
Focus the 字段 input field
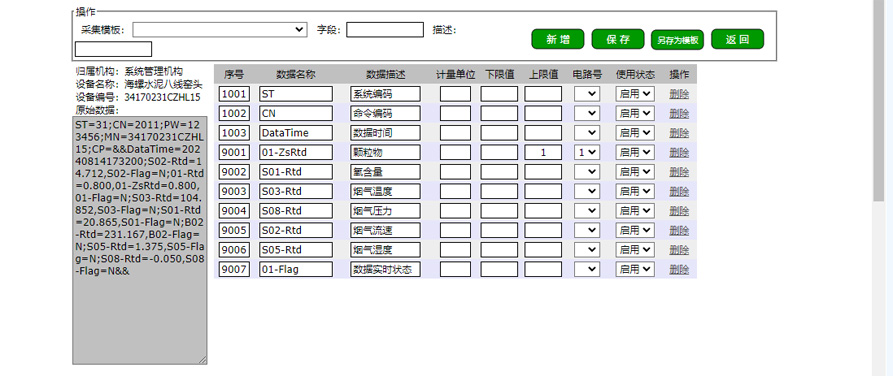point(385,30)
